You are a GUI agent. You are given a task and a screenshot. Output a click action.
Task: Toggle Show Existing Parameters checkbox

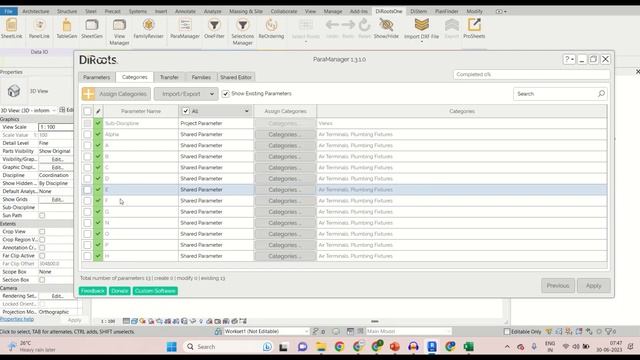tap(225, 94)
